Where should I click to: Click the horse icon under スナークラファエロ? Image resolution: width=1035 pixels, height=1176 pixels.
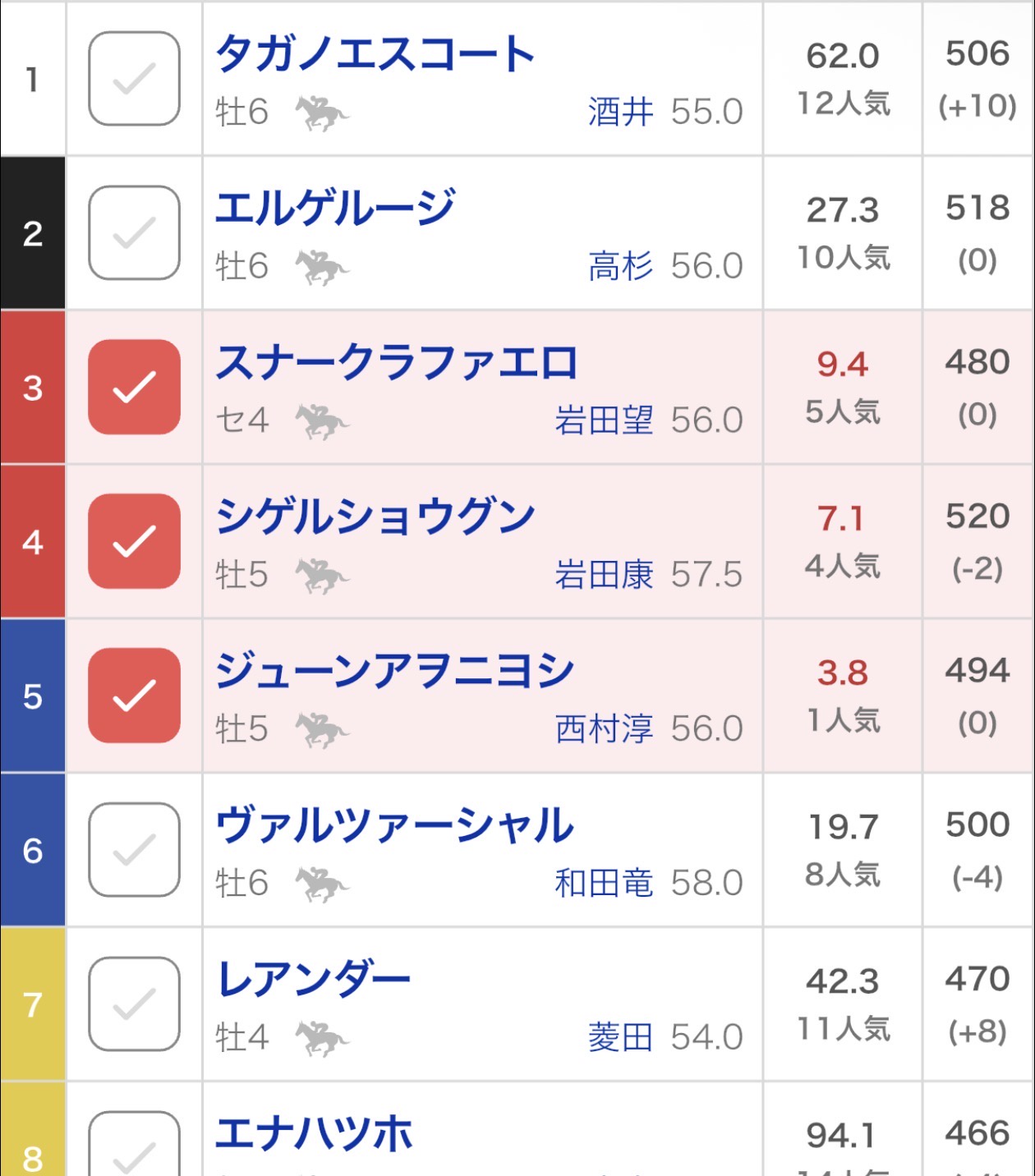(321, 421)
